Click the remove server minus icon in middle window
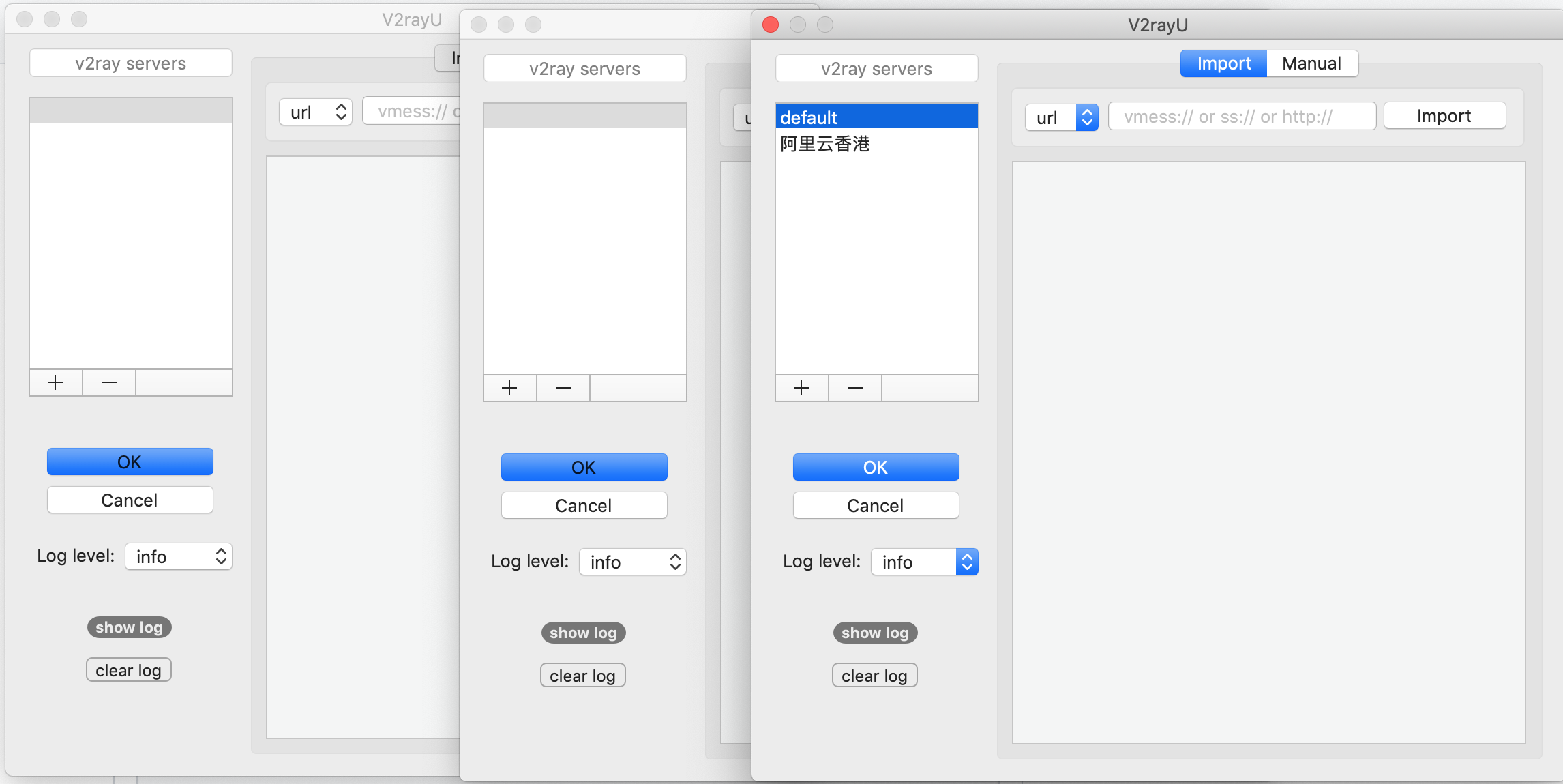The width and height of the screenshot is (1563, 784). click(x=563, y=387)
